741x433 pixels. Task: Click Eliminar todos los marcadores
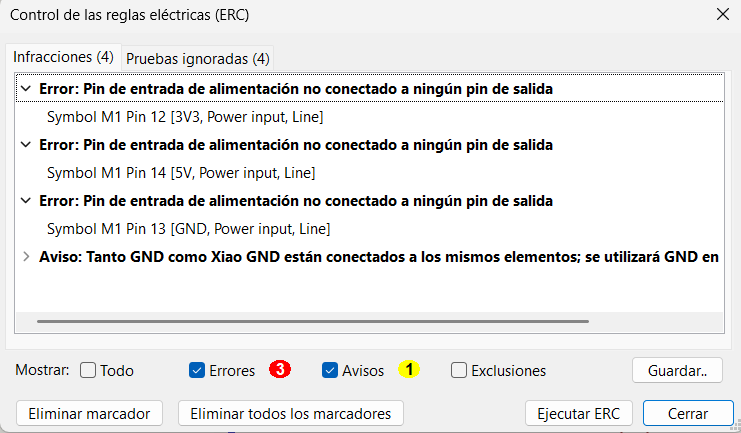(x=290, y=413)
